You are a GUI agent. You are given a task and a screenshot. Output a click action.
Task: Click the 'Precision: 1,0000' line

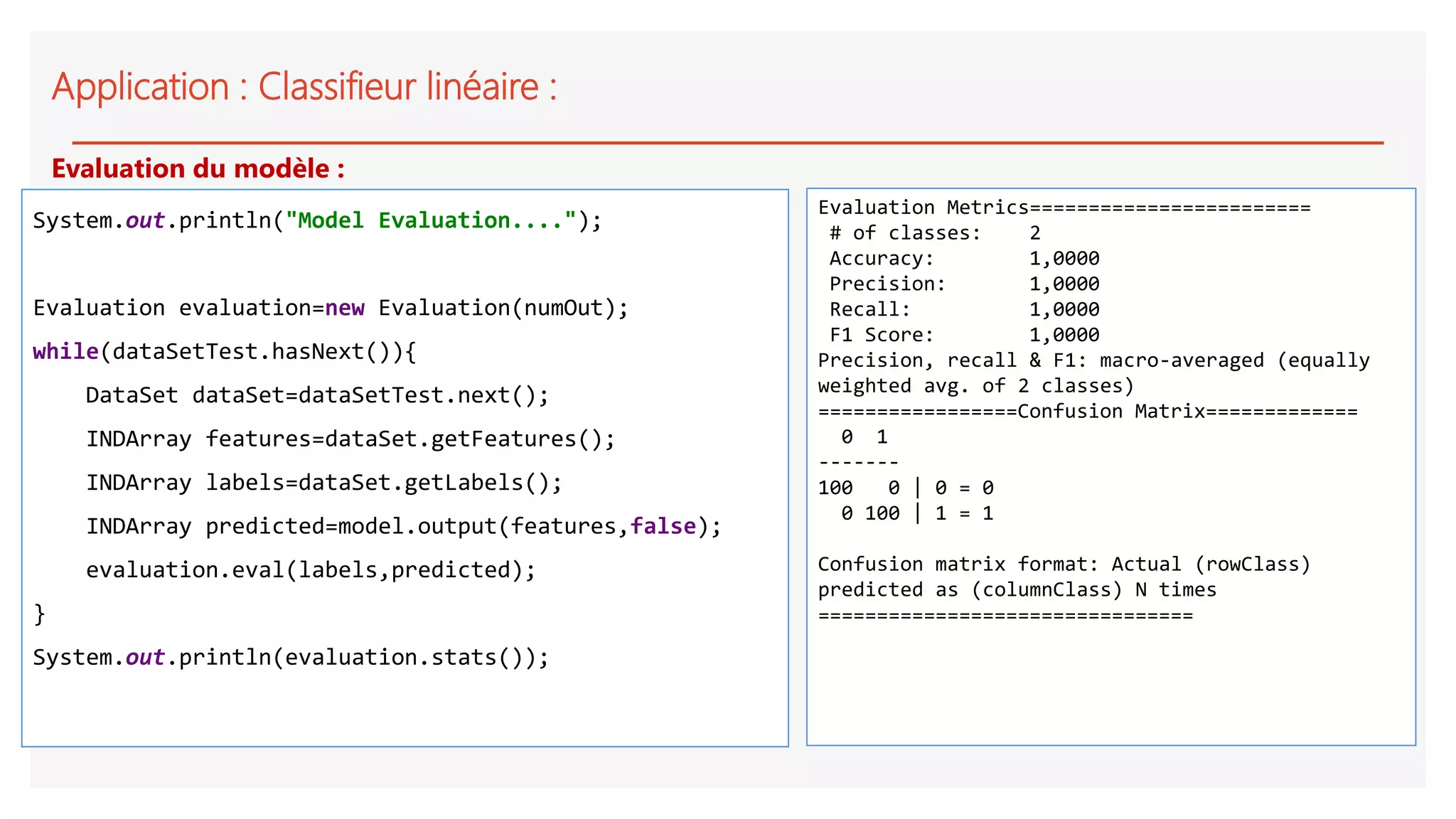[964, 284]
